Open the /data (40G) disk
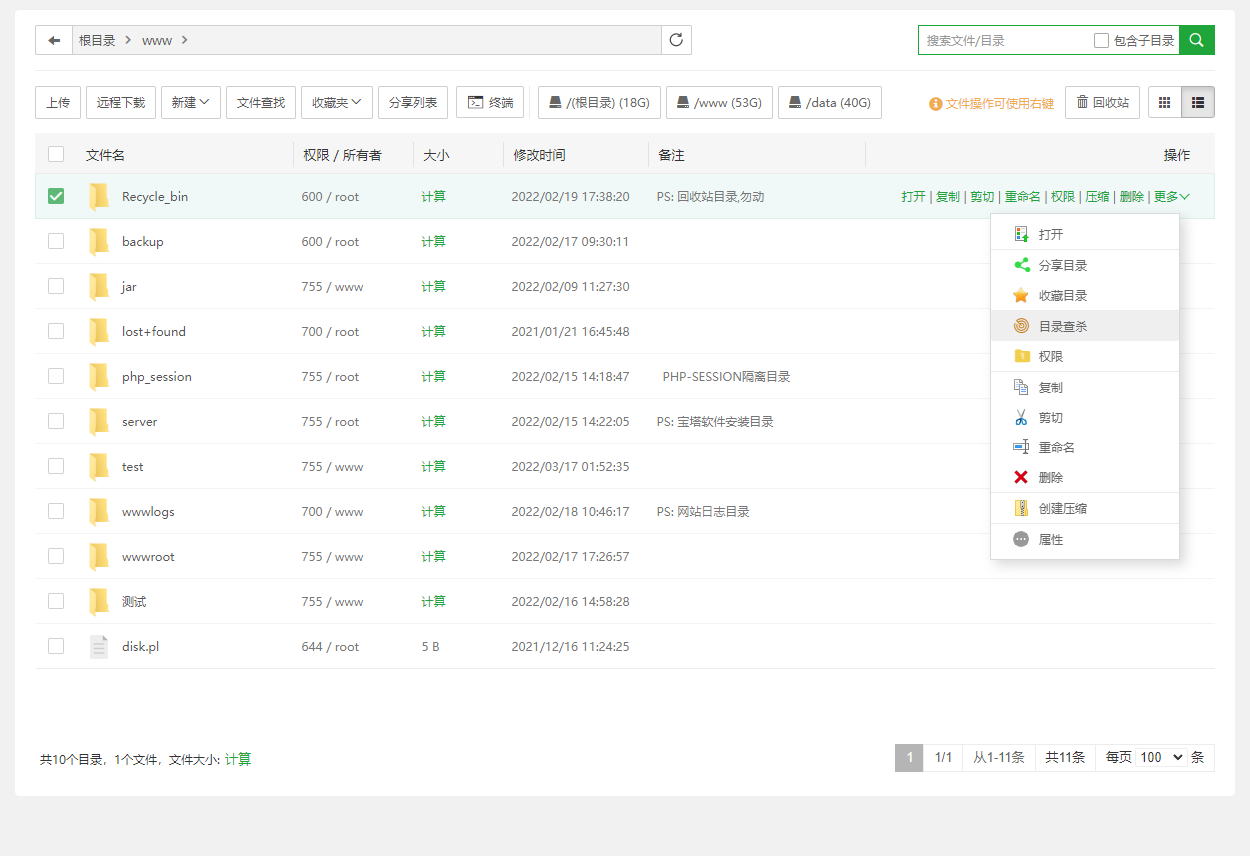 click(829, 102)
